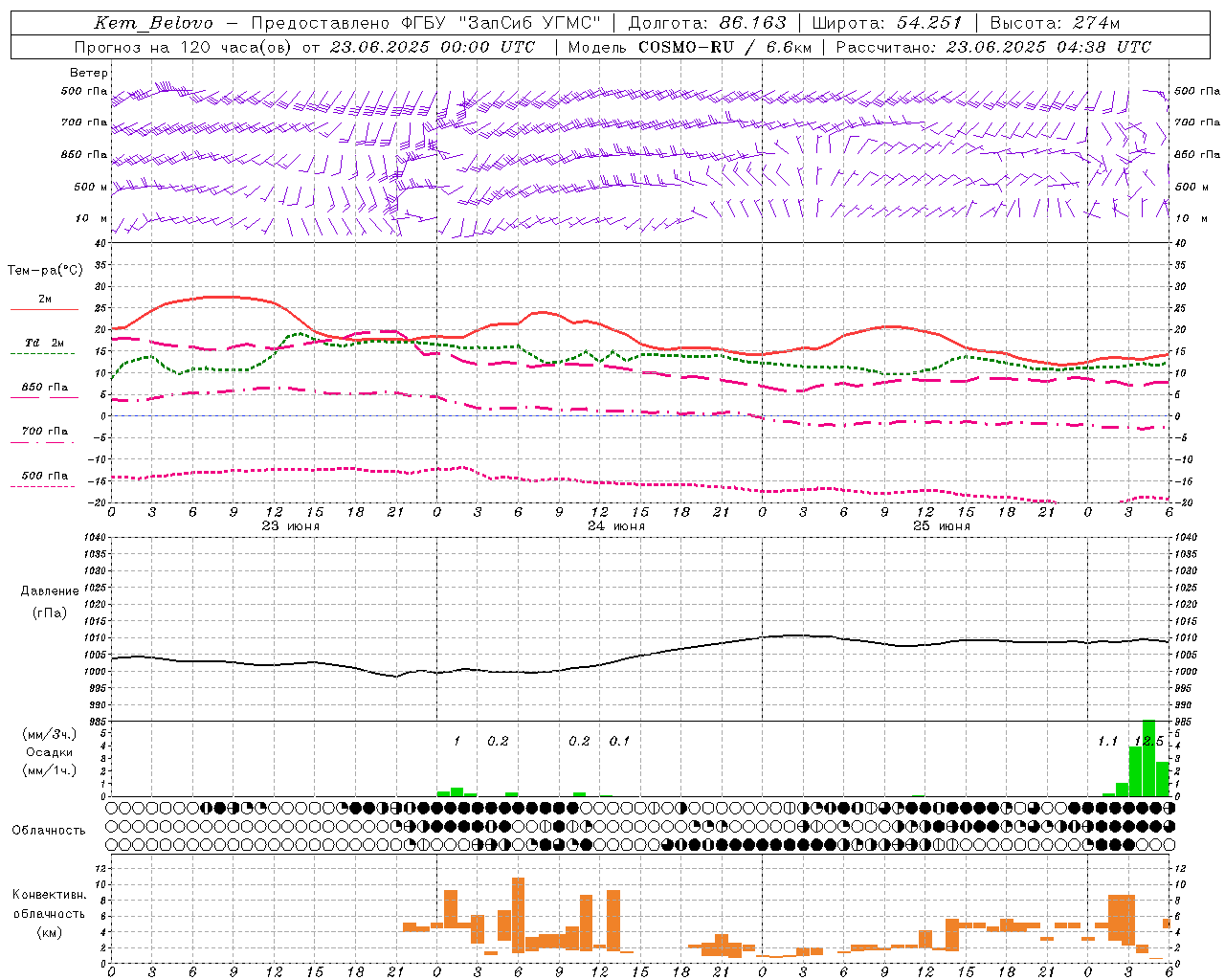Viewport: 1225px width, 980px height.
Task: Click the Тем-ра(°C) axis label
Action: click(x=45, y=271)
